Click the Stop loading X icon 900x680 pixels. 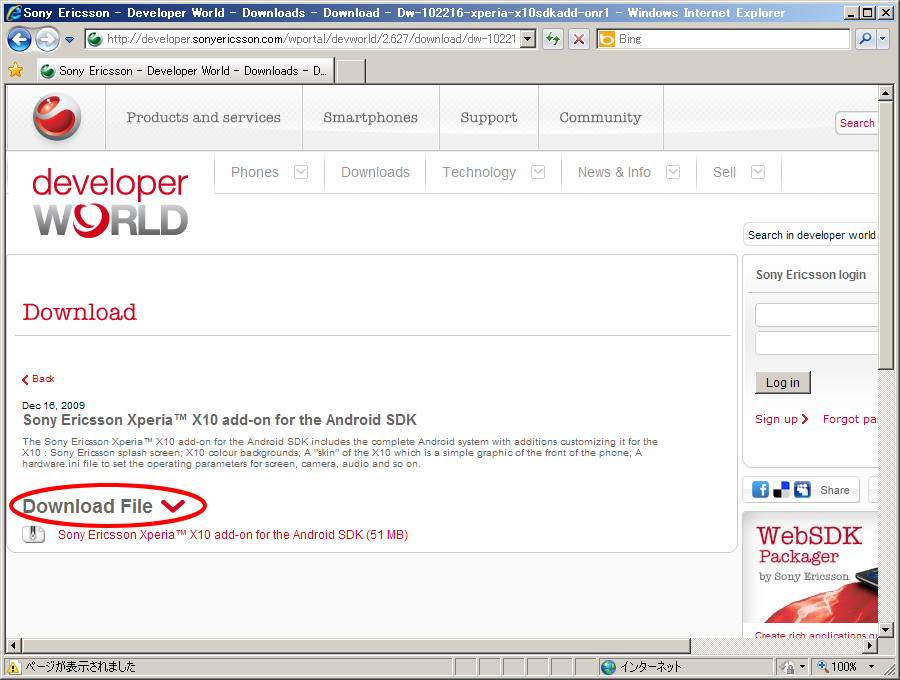pos(579,39)
